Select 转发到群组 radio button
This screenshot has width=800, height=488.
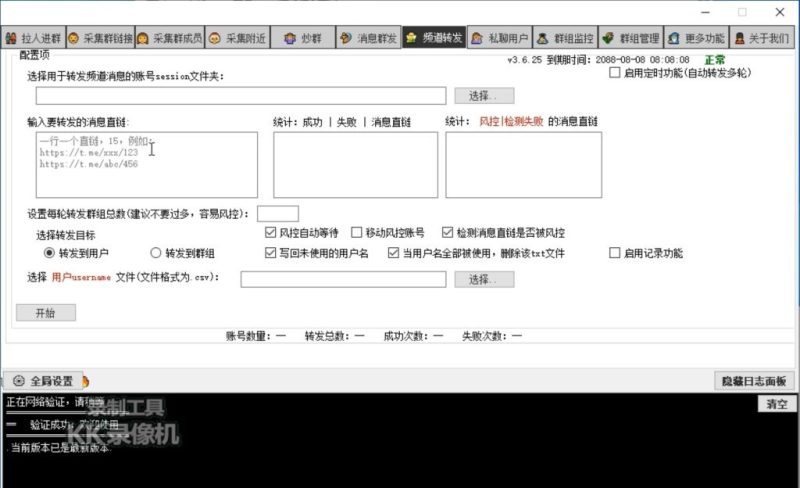click(156, 253)
